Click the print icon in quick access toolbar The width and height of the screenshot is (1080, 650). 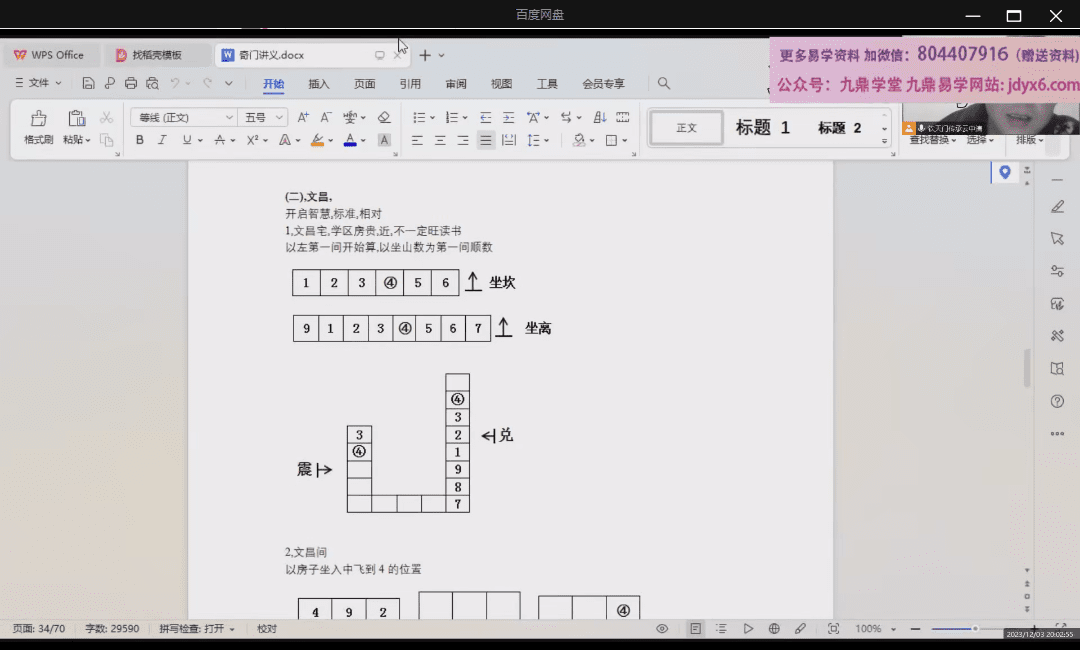point(130,84)
